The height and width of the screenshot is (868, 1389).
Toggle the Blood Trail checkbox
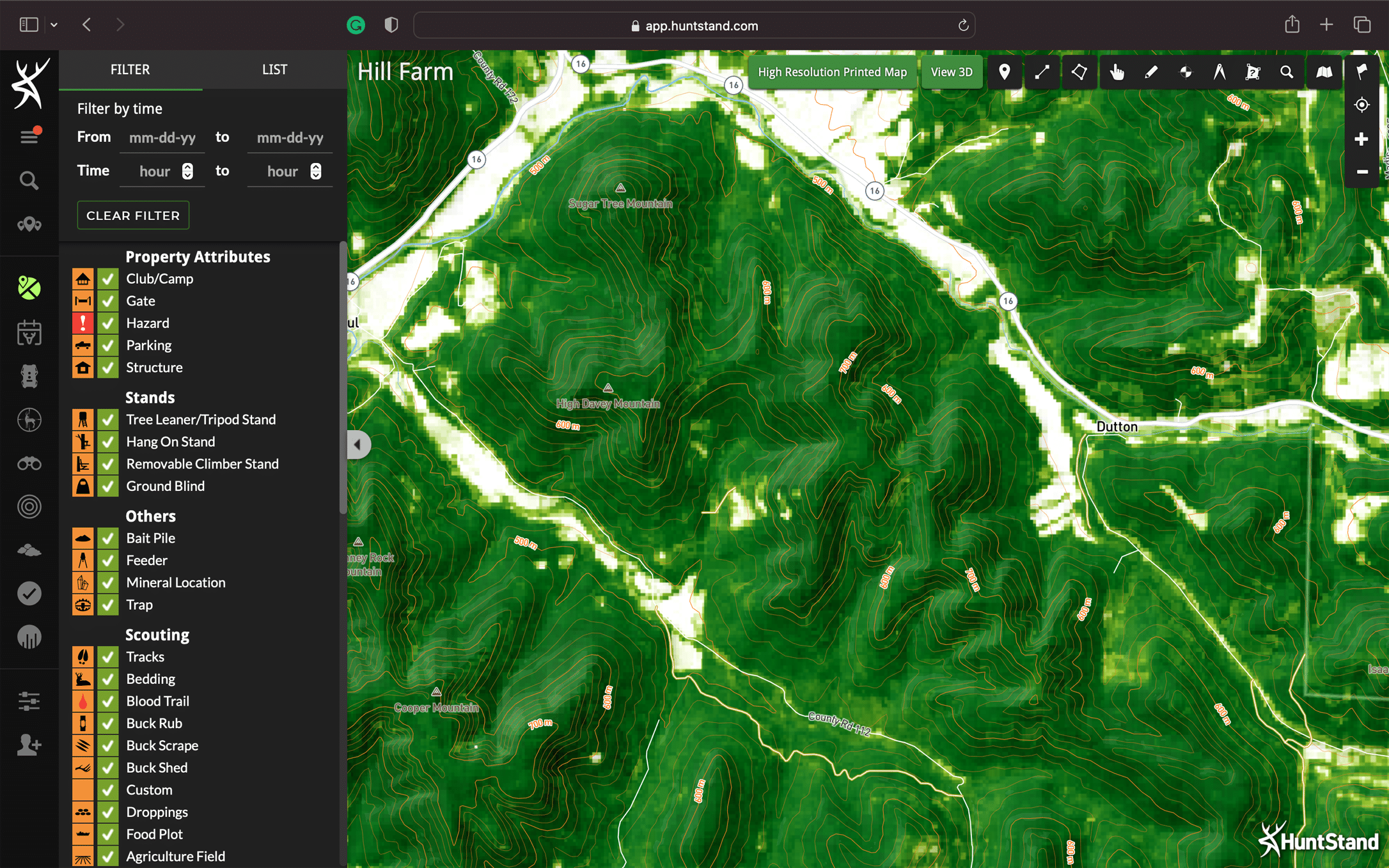[x=108, y=701]
